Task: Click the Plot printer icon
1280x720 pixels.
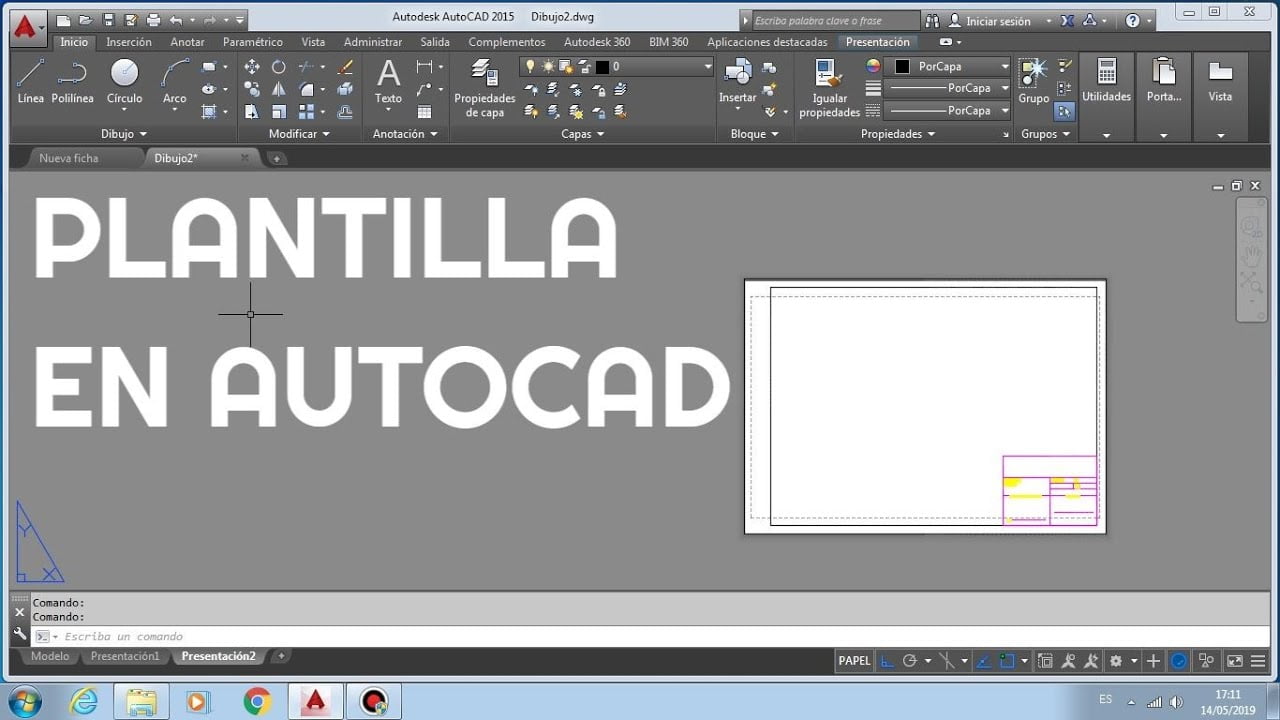Action: click(x=153, y=20)
